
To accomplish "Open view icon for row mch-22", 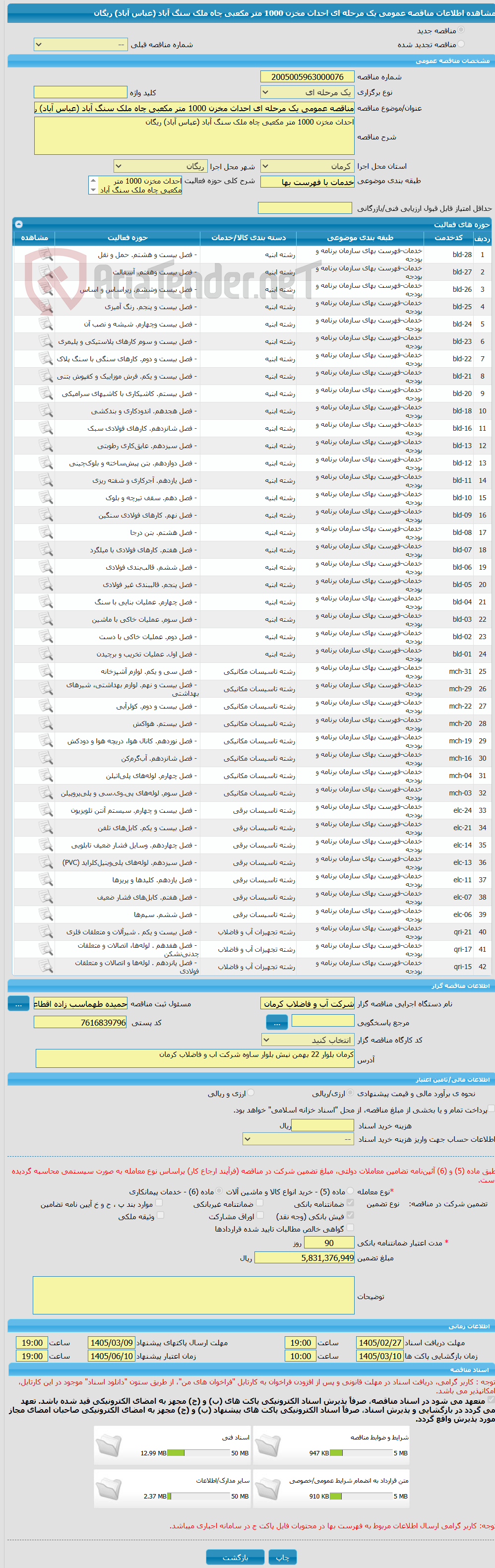I will click(x=46, y=706).
